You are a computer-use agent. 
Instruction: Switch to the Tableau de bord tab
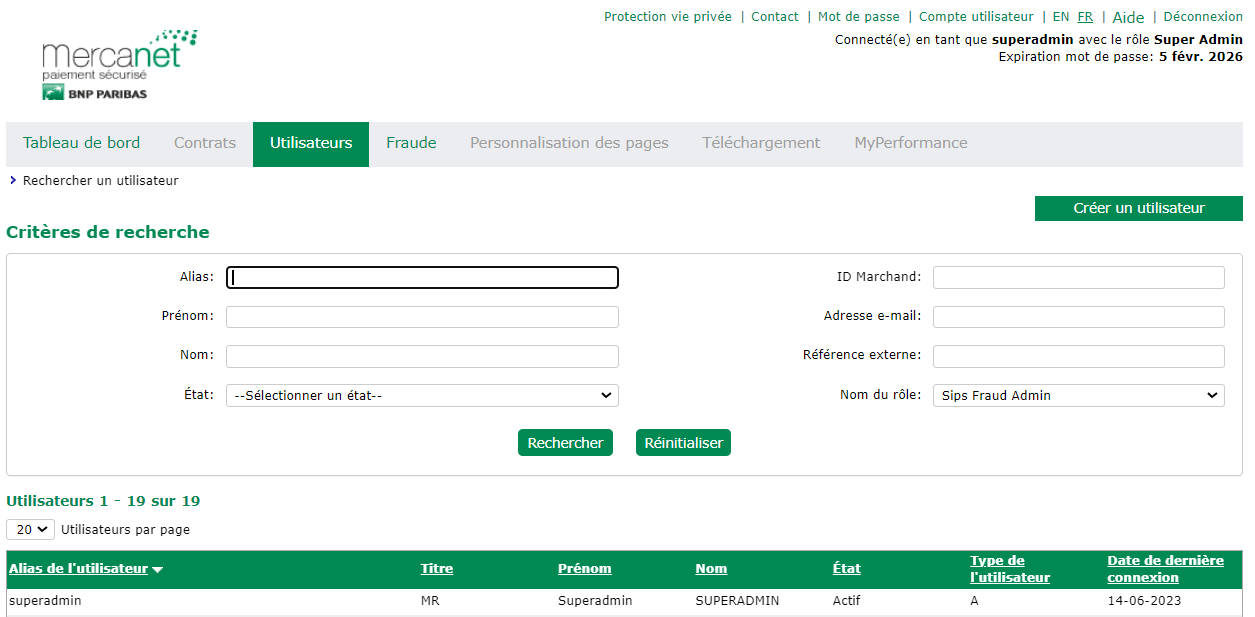[81, 143]
